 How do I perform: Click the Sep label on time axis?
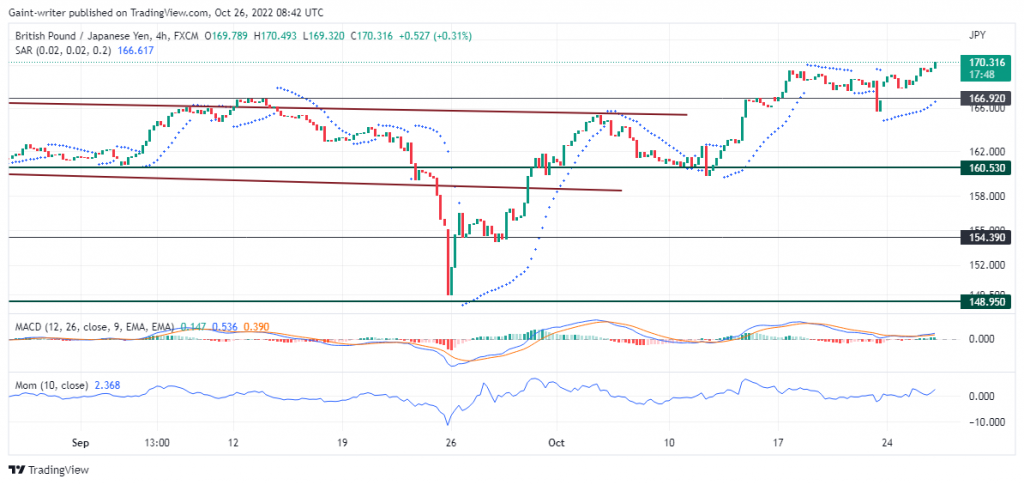[80, 442]
